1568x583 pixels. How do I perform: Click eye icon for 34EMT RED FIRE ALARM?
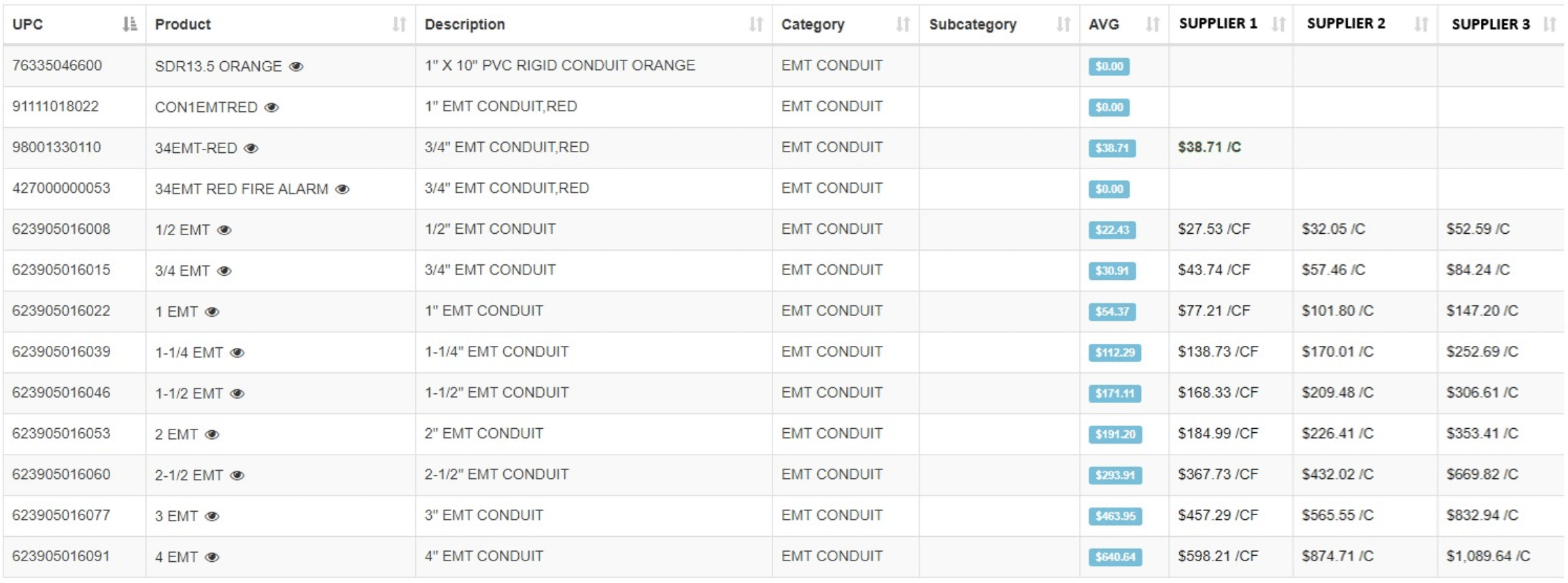[x=342, y=189]
